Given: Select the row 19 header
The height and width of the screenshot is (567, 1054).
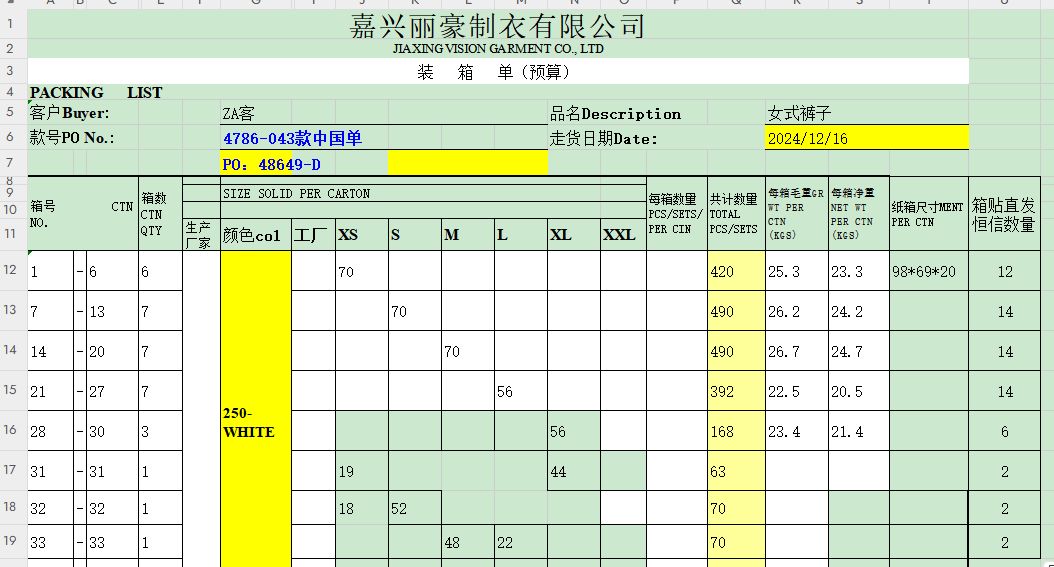Looking at the screenshot, I should tap(10, 542).
